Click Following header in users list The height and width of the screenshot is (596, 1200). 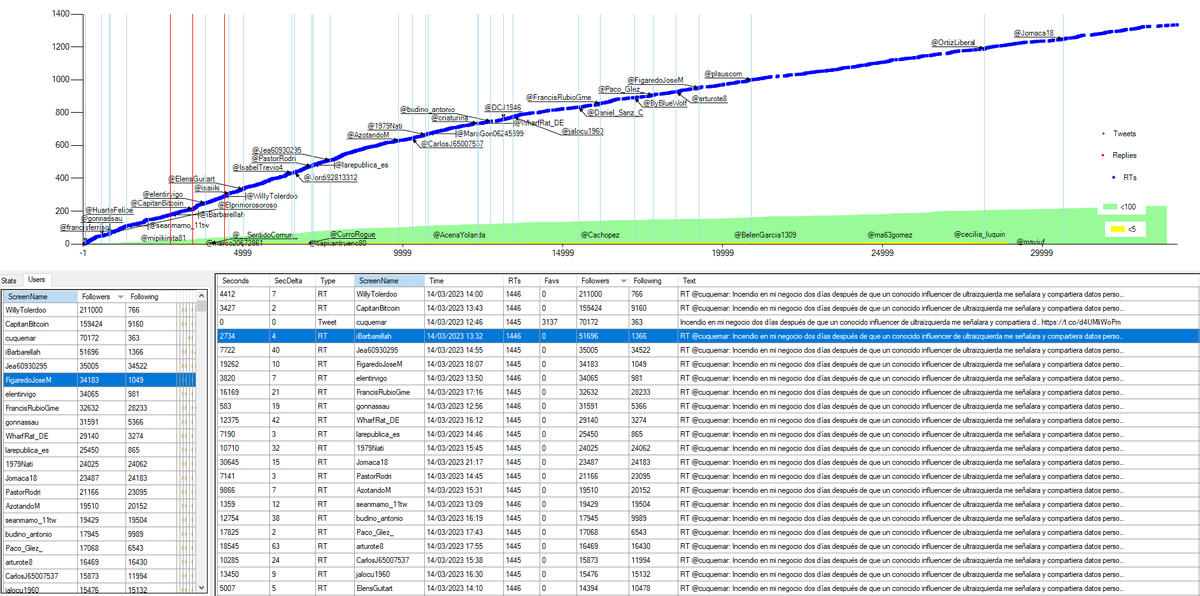pos(152,297)
